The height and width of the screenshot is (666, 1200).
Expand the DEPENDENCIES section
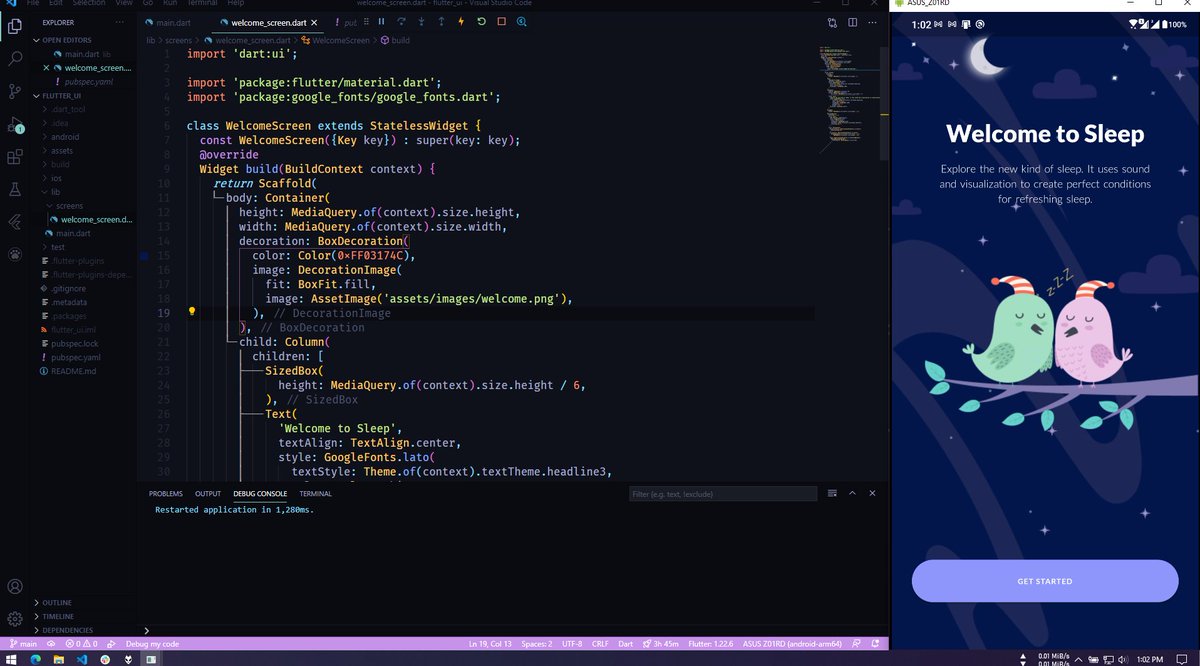(x=66, y=630)
